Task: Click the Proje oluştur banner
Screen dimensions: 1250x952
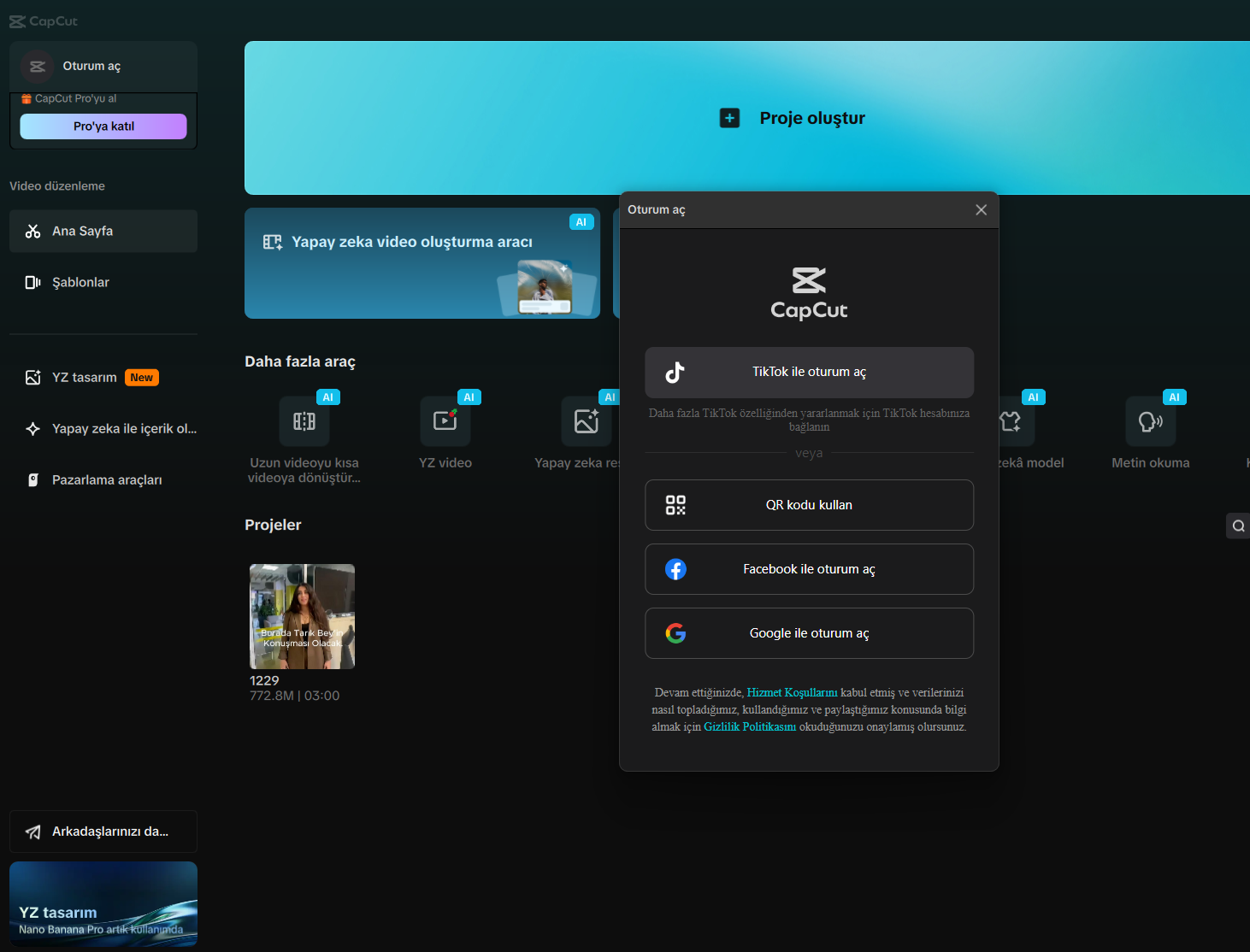Action: coord(747,118)
